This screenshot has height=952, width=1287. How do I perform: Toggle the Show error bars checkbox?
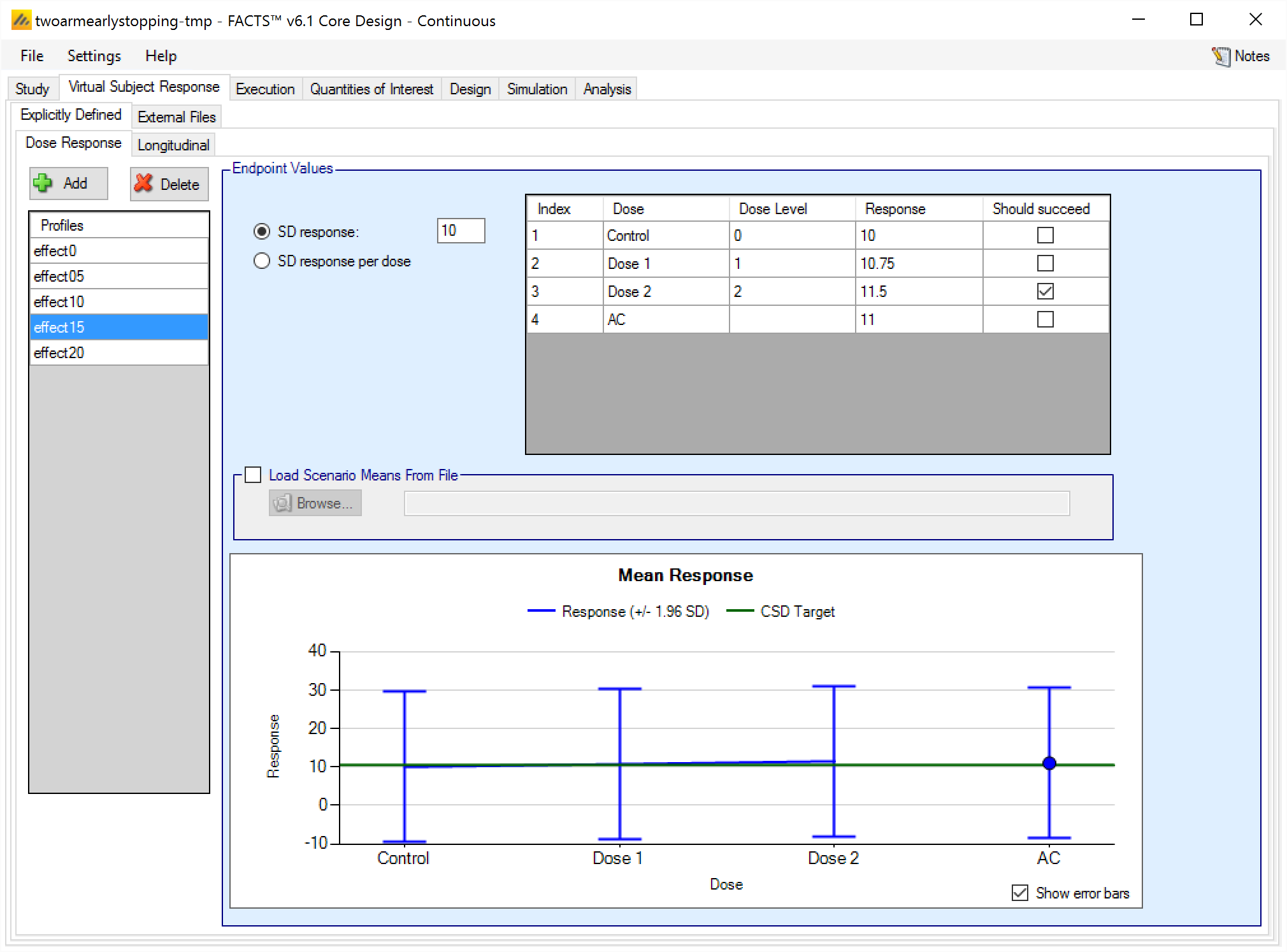[1019, 893]
